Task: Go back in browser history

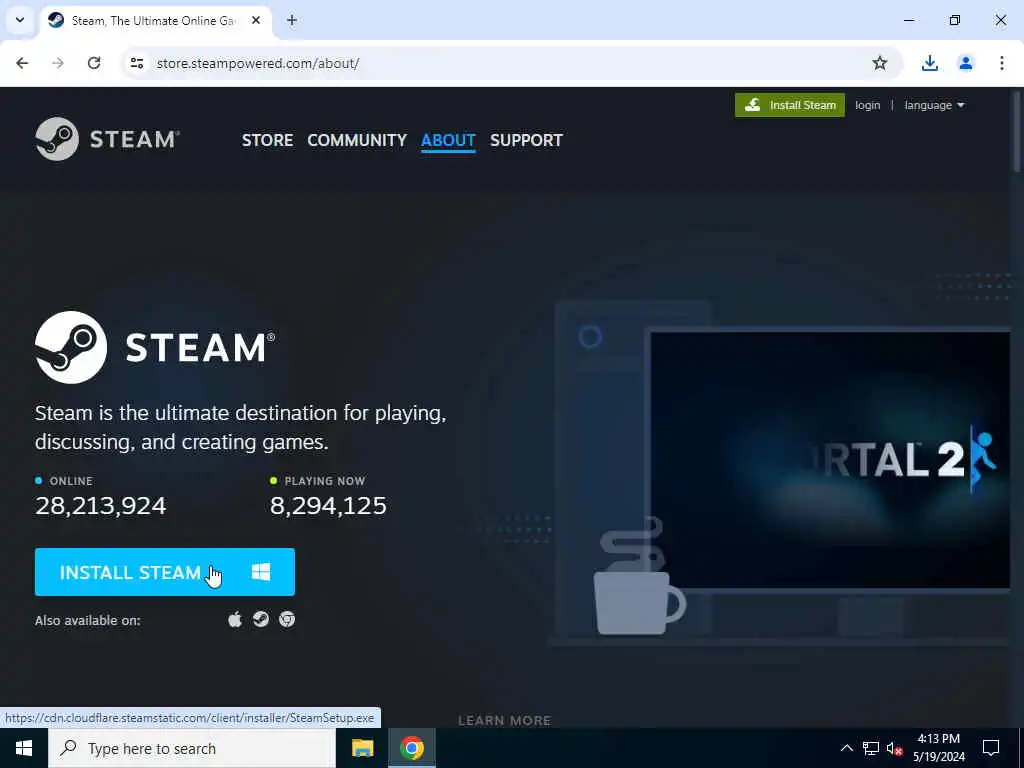Action: [x=22, y=63]
